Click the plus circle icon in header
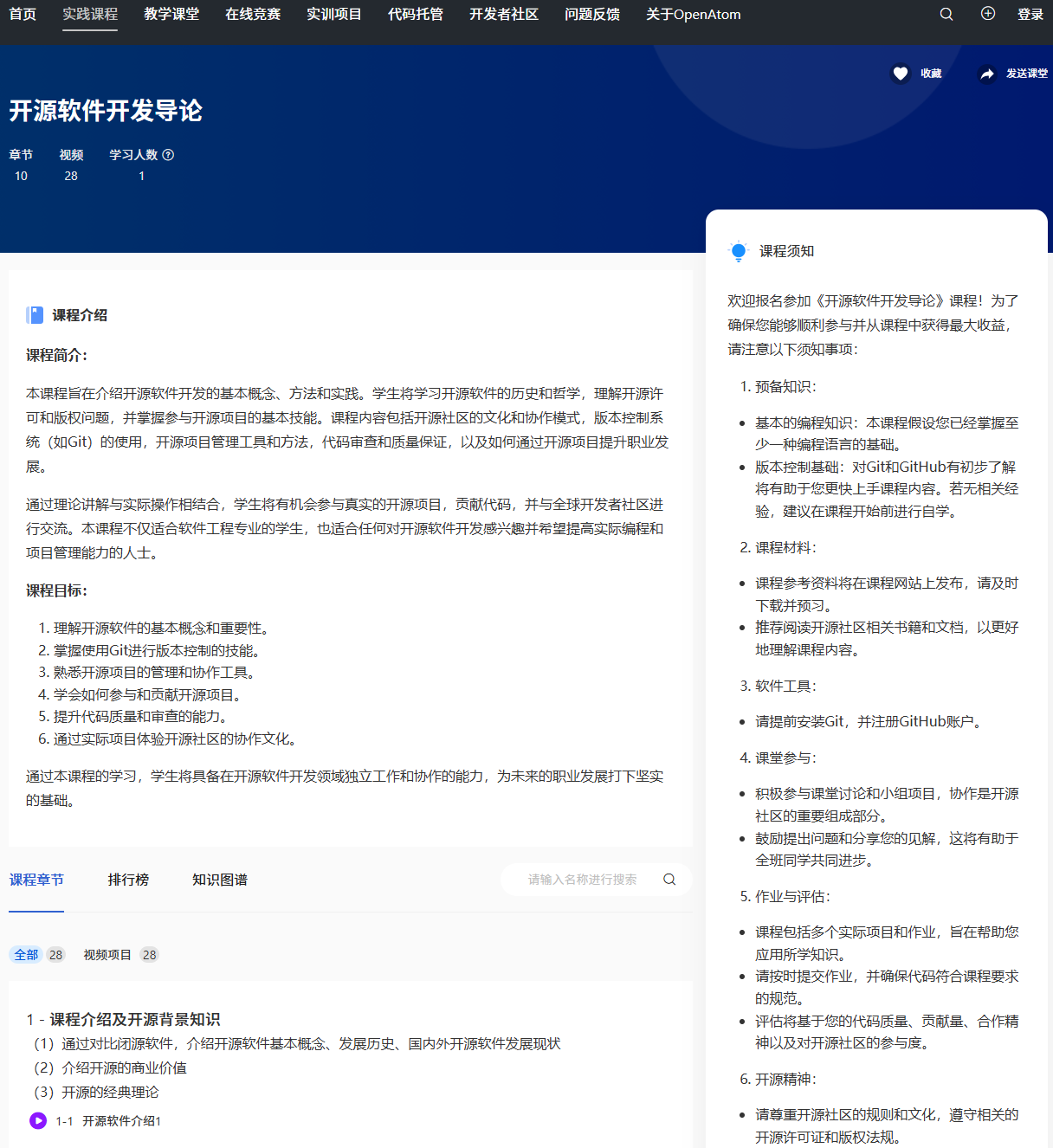Screen dimensions: 1053x1148 [x=988, y=14]
